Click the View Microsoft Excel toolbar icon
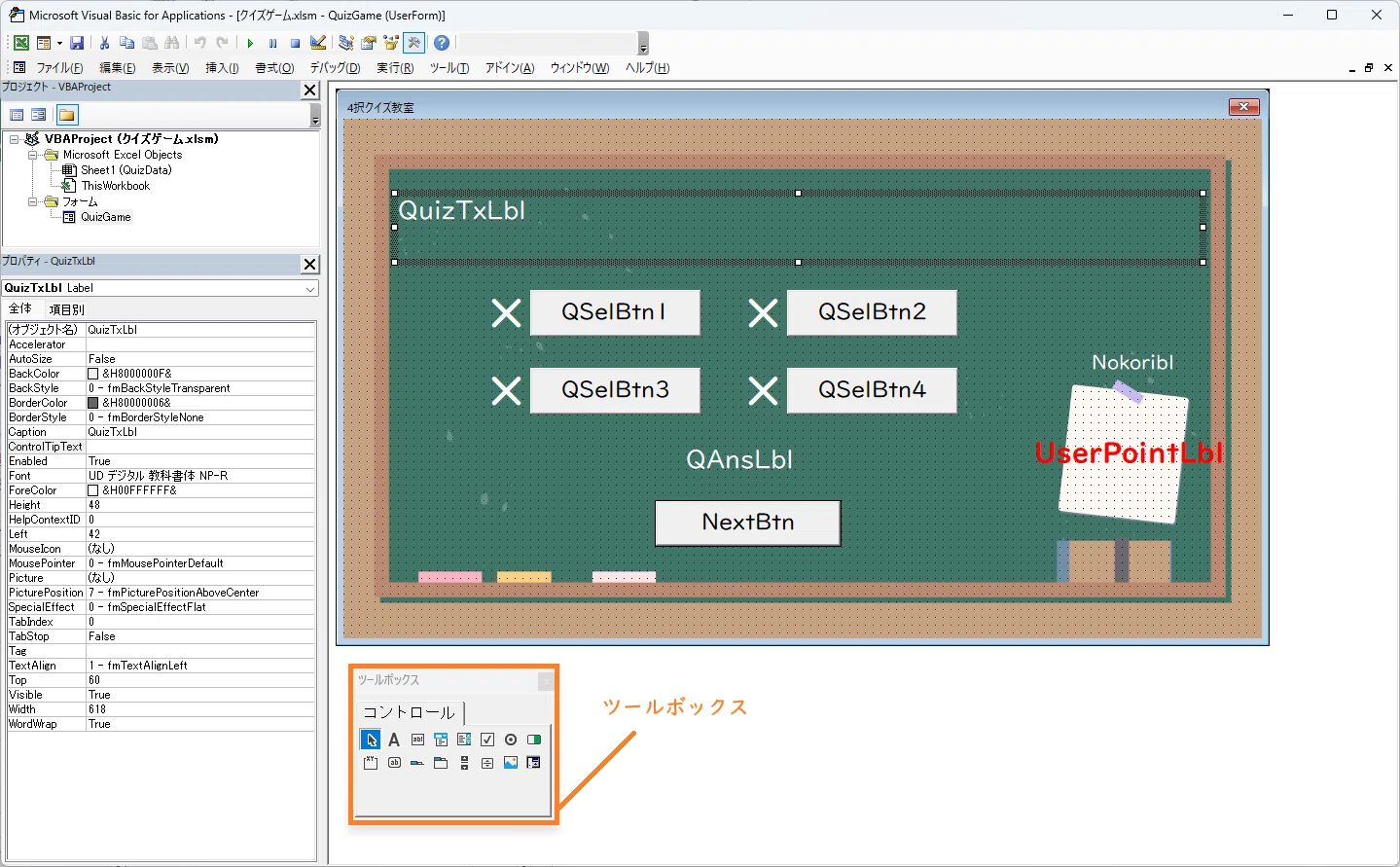 click(x=20, y=43)
